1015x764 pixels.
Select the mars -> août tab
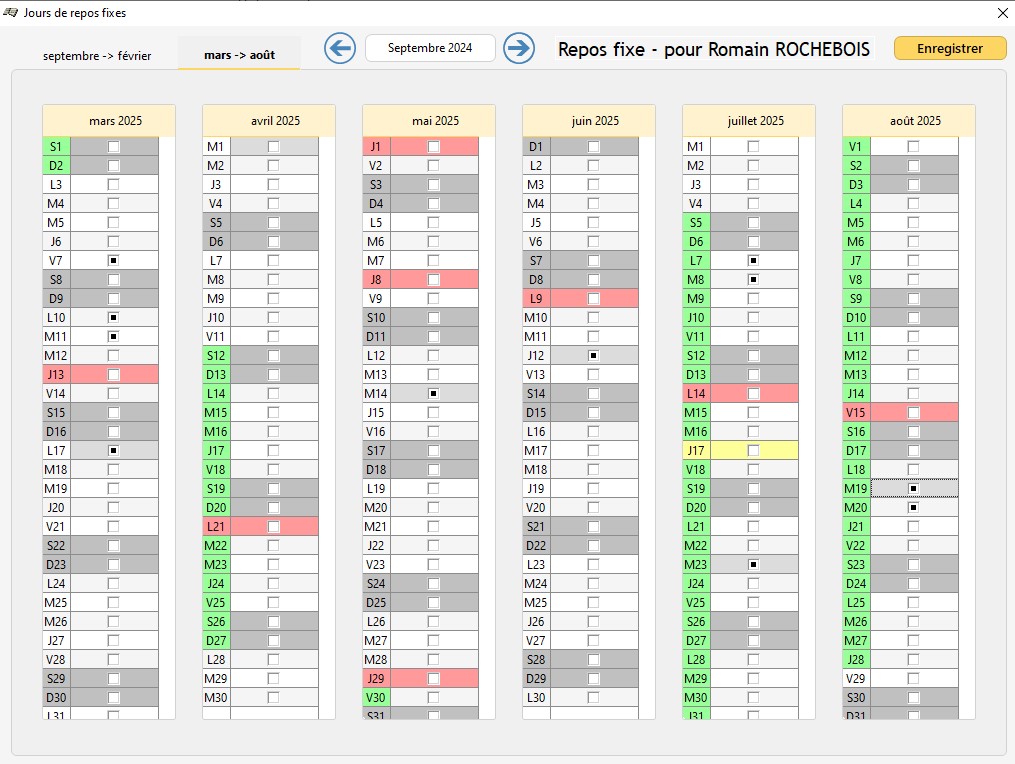(239, 55)
